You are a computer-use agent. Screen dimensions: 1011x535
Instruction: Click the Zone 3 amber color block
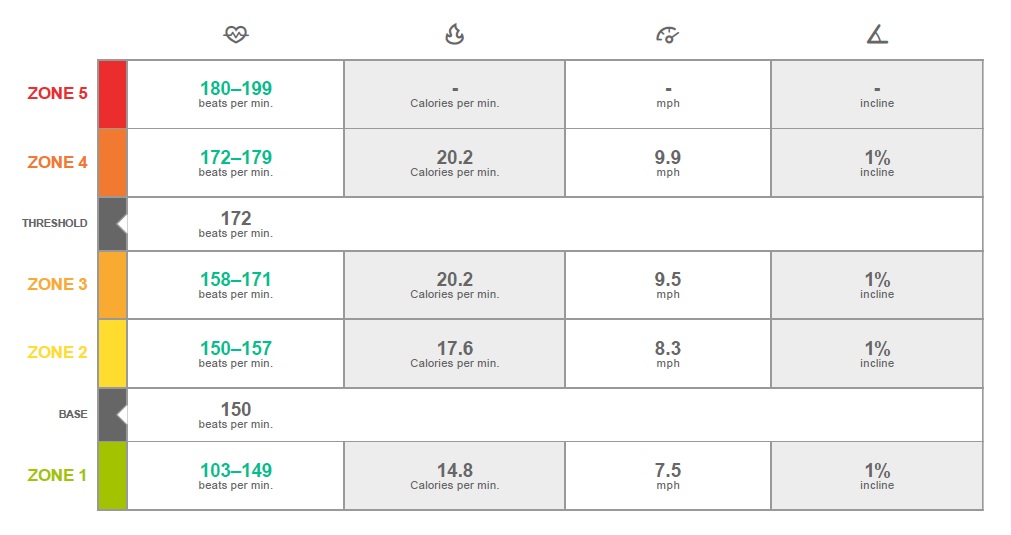[112, 284]
